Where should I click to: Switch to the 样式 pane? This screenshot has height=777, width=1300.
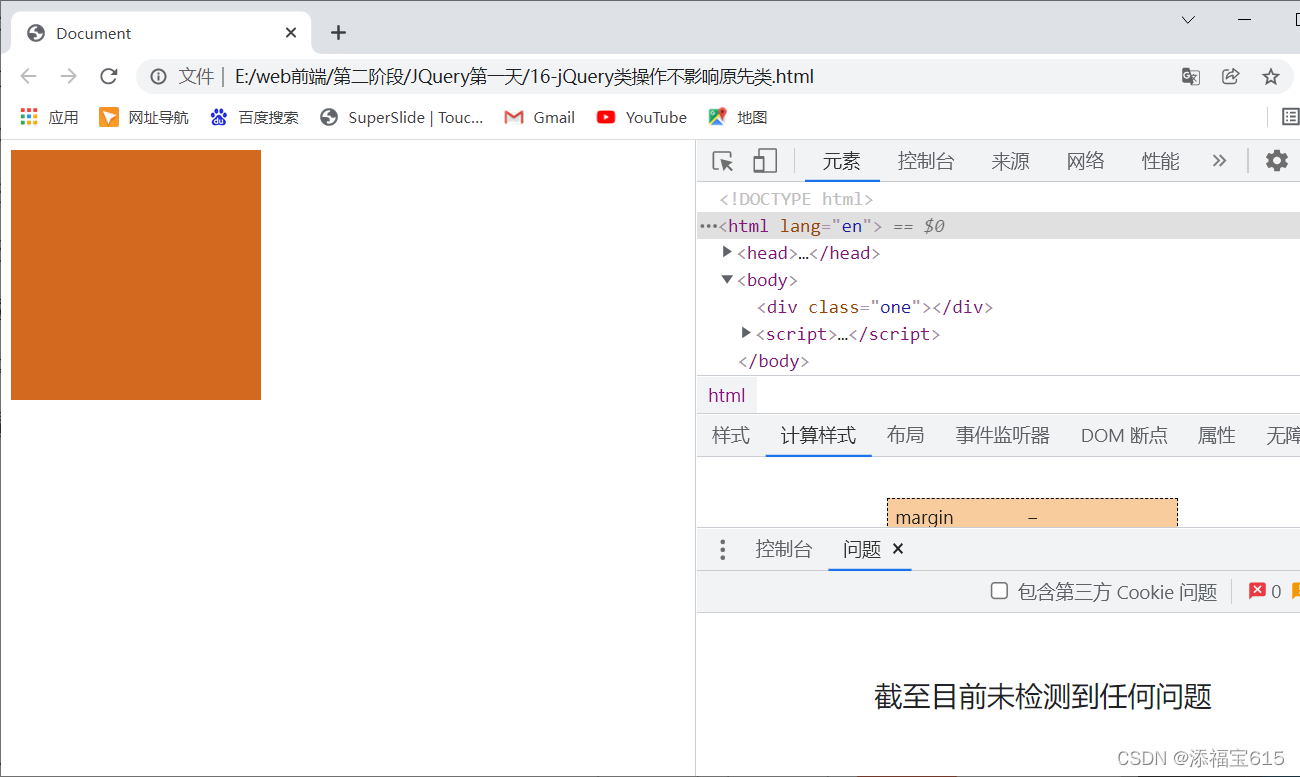(731, 435)
